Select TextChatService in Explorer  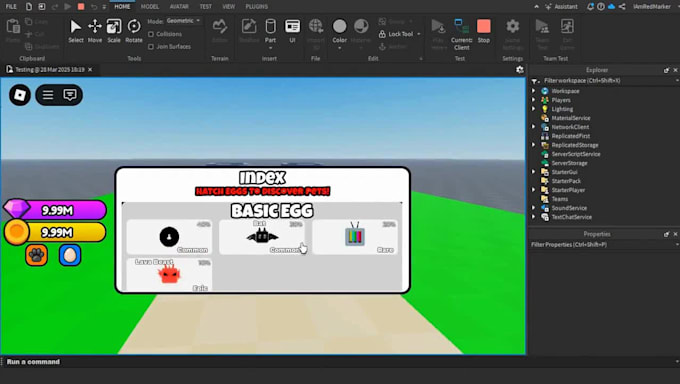[571, 217]
